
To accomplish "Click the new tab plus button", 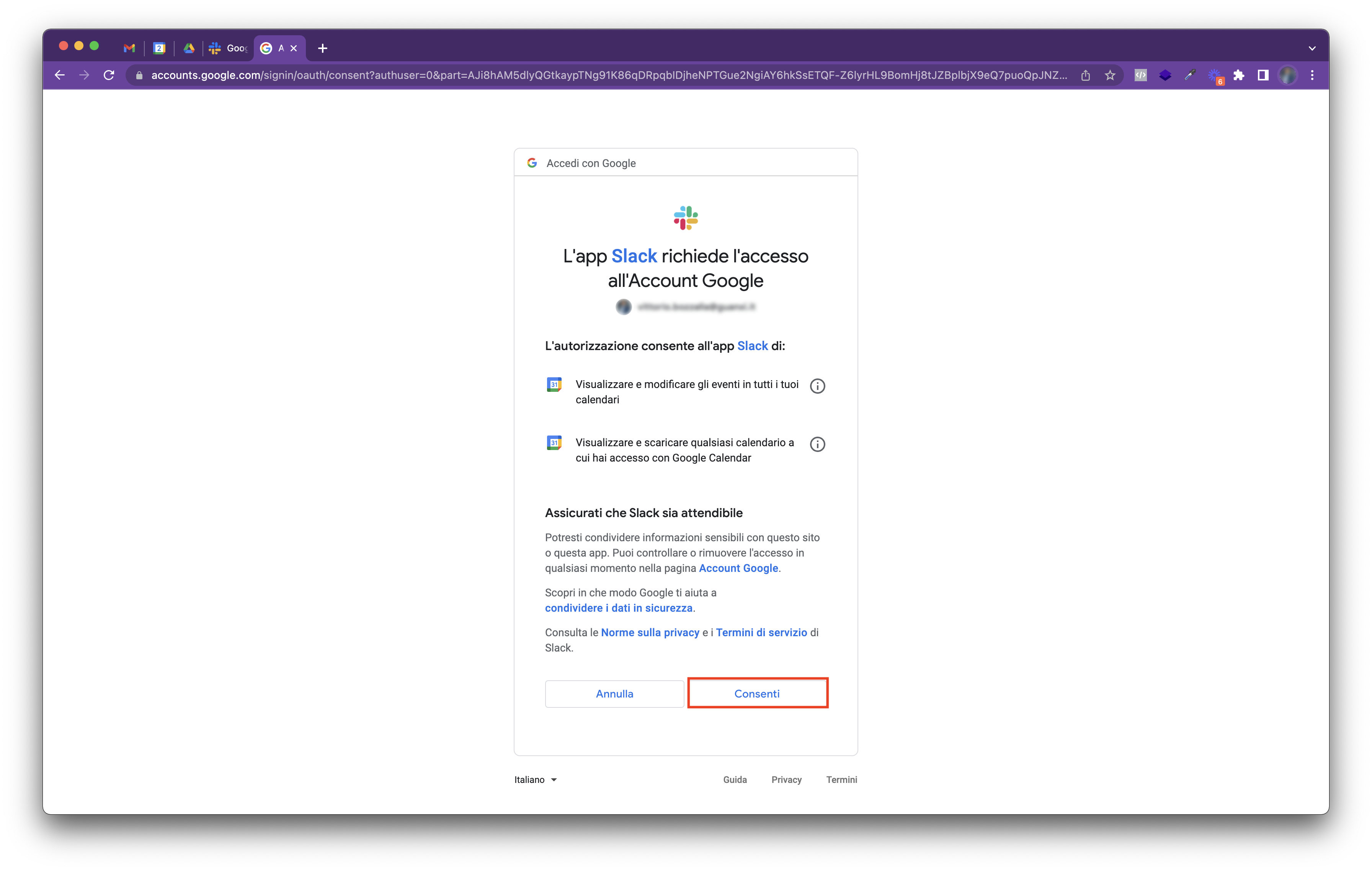I will click(x=322, y=48).
